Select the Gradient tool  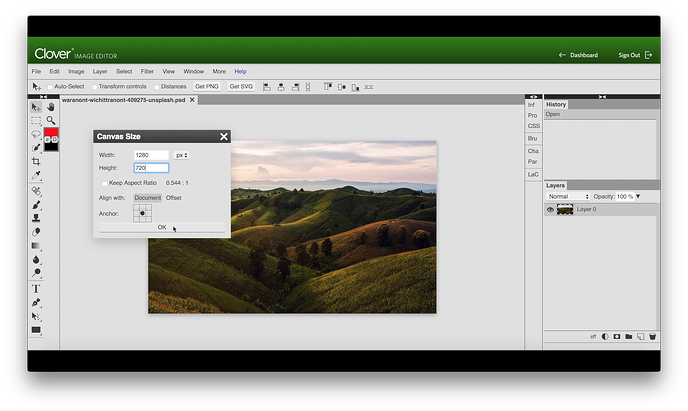point(36,246)
